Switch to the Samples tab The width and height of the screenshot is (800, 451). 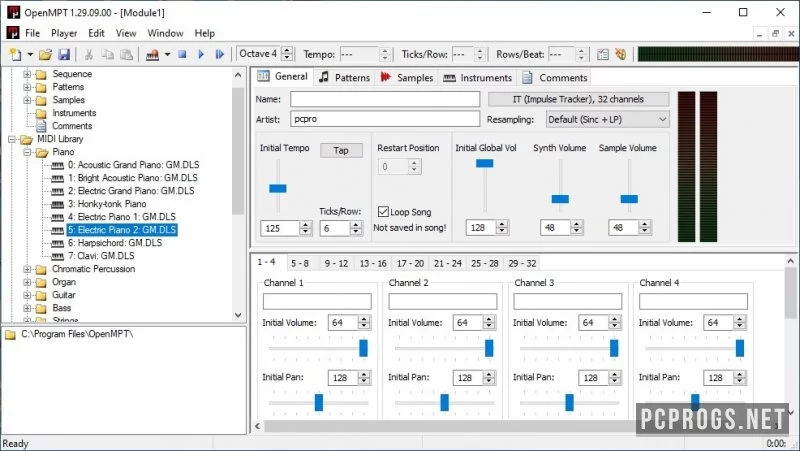click(x=407, y=78)
